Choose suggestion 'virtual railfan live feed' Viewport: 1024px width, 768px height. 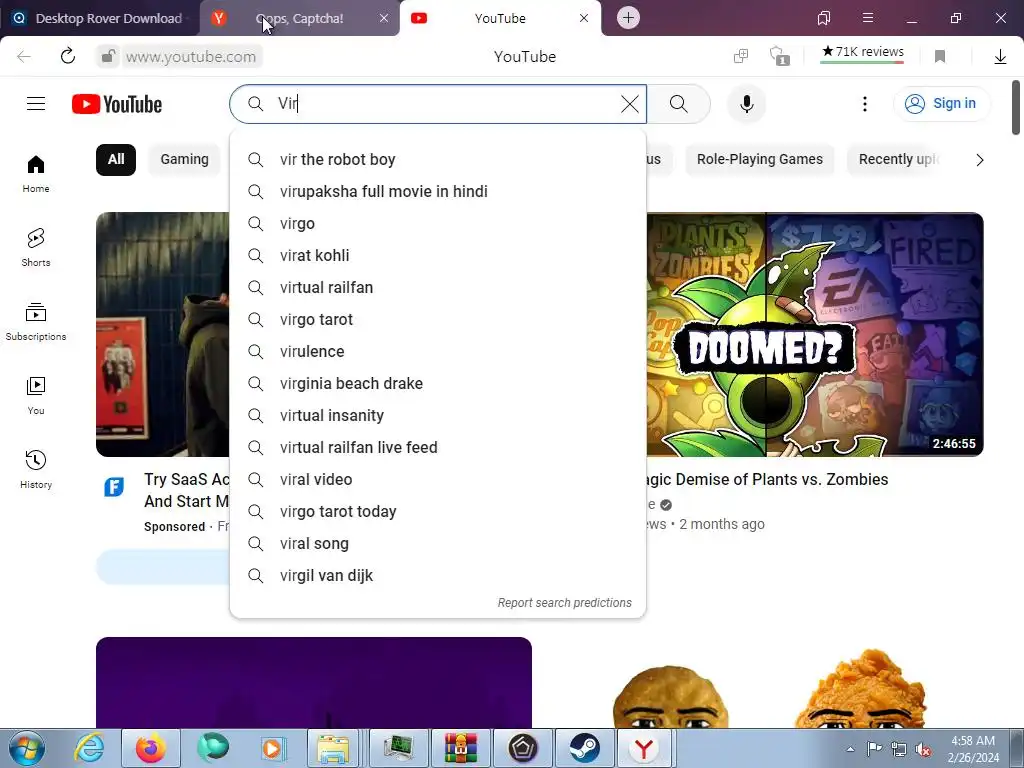438,447
